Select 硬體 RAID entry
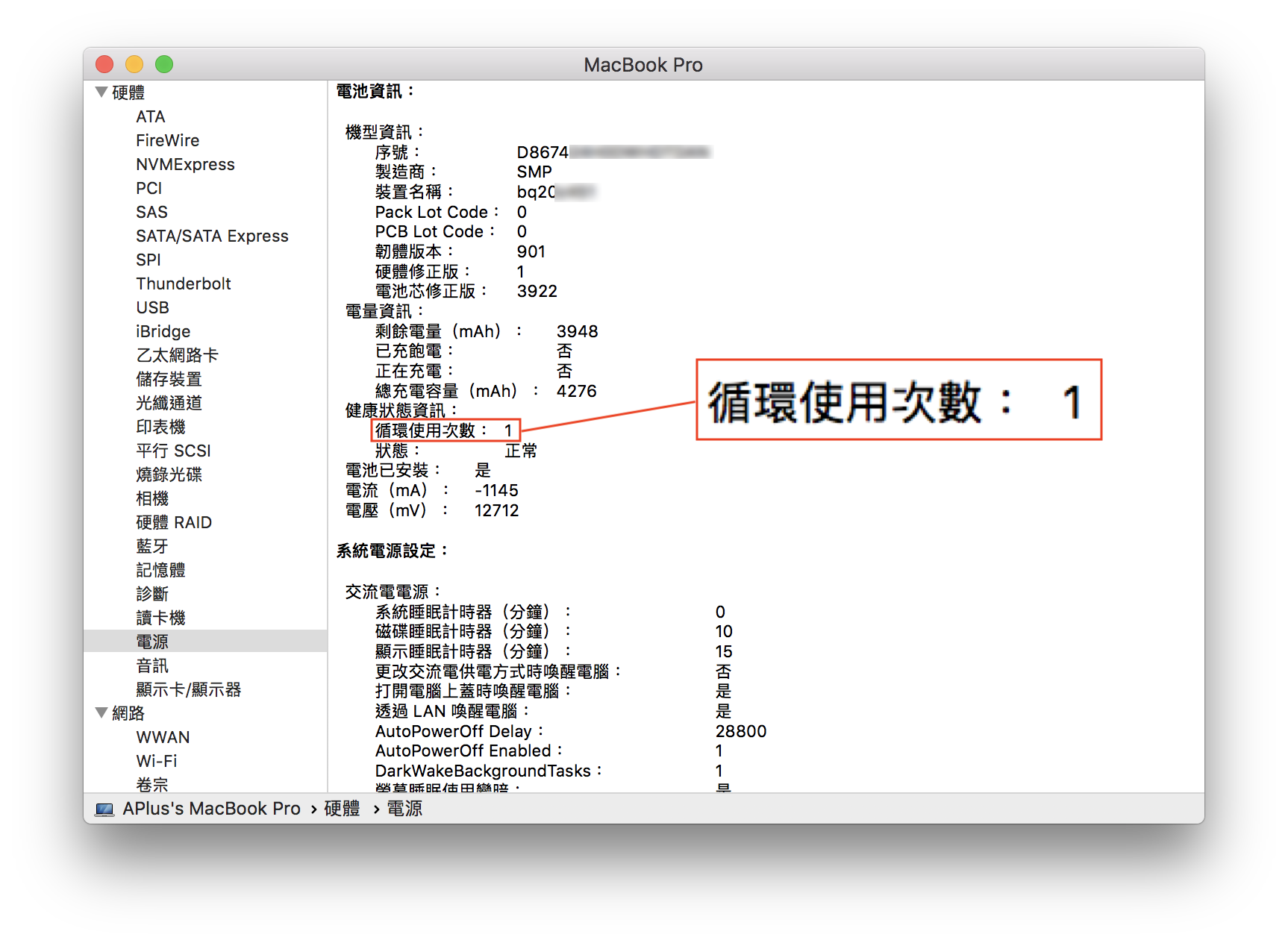Image resolution: width=1288 pixels, height=943 pixels. [174, 522]
